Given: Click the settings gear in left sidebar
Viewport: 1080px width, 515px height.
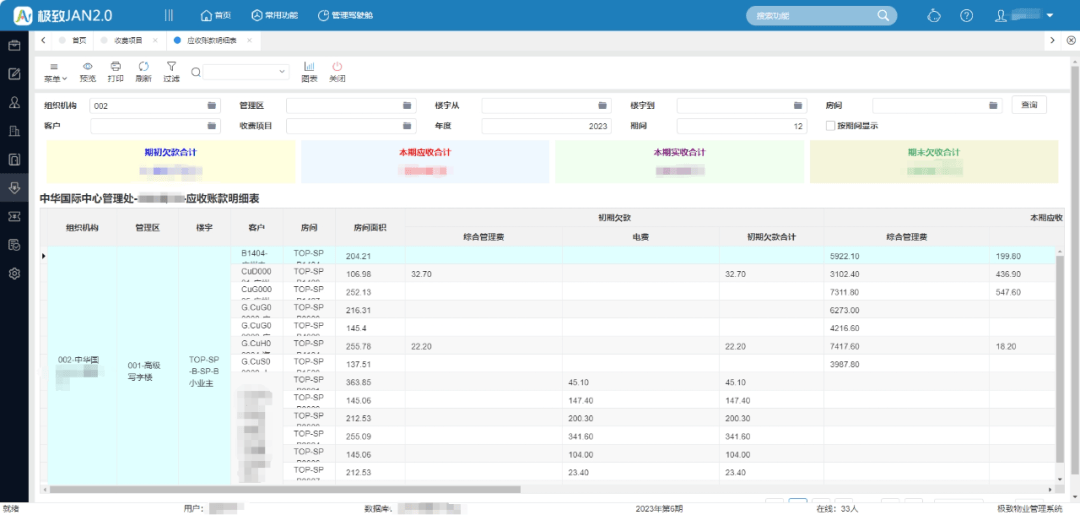Looking at the screenshot, I should coord(15,273).
